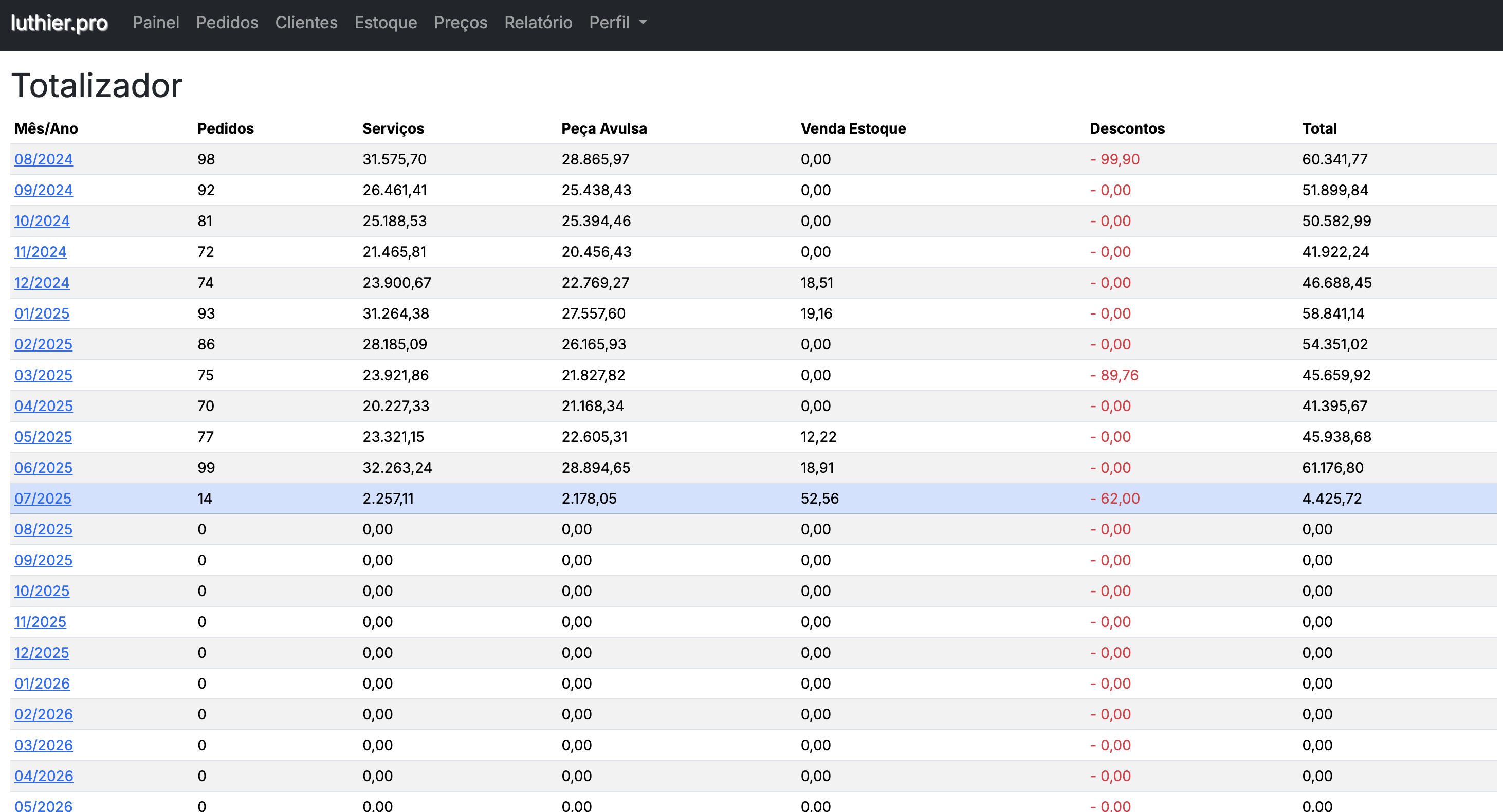Navigate to Clientes section

(x=306, y=23)
